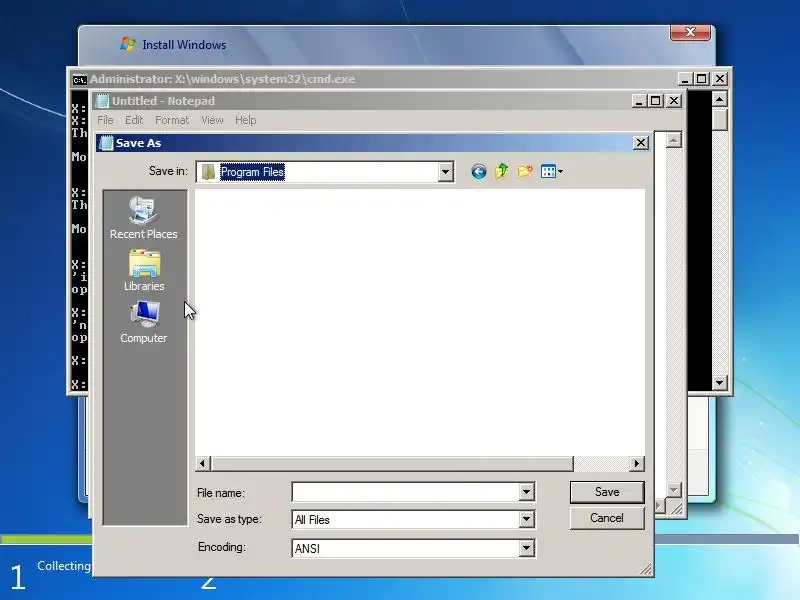800x600 pixels.
Task: Click cmd window scroll up arrow
Action: click(719, 98)
